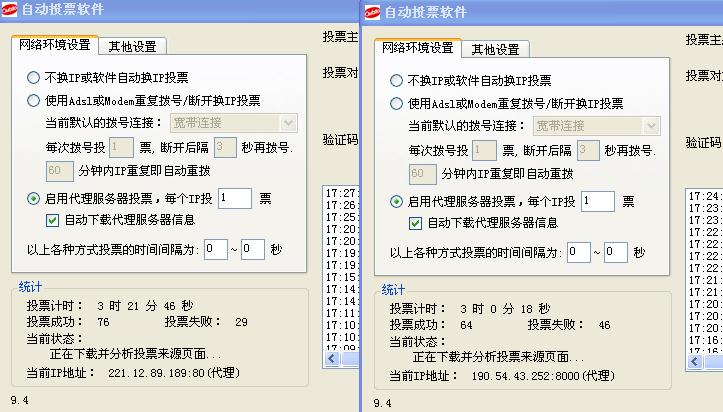Click left scroll arrow of left window log
This screenshot has height=412, width=723.
click(x=332, y=359)
